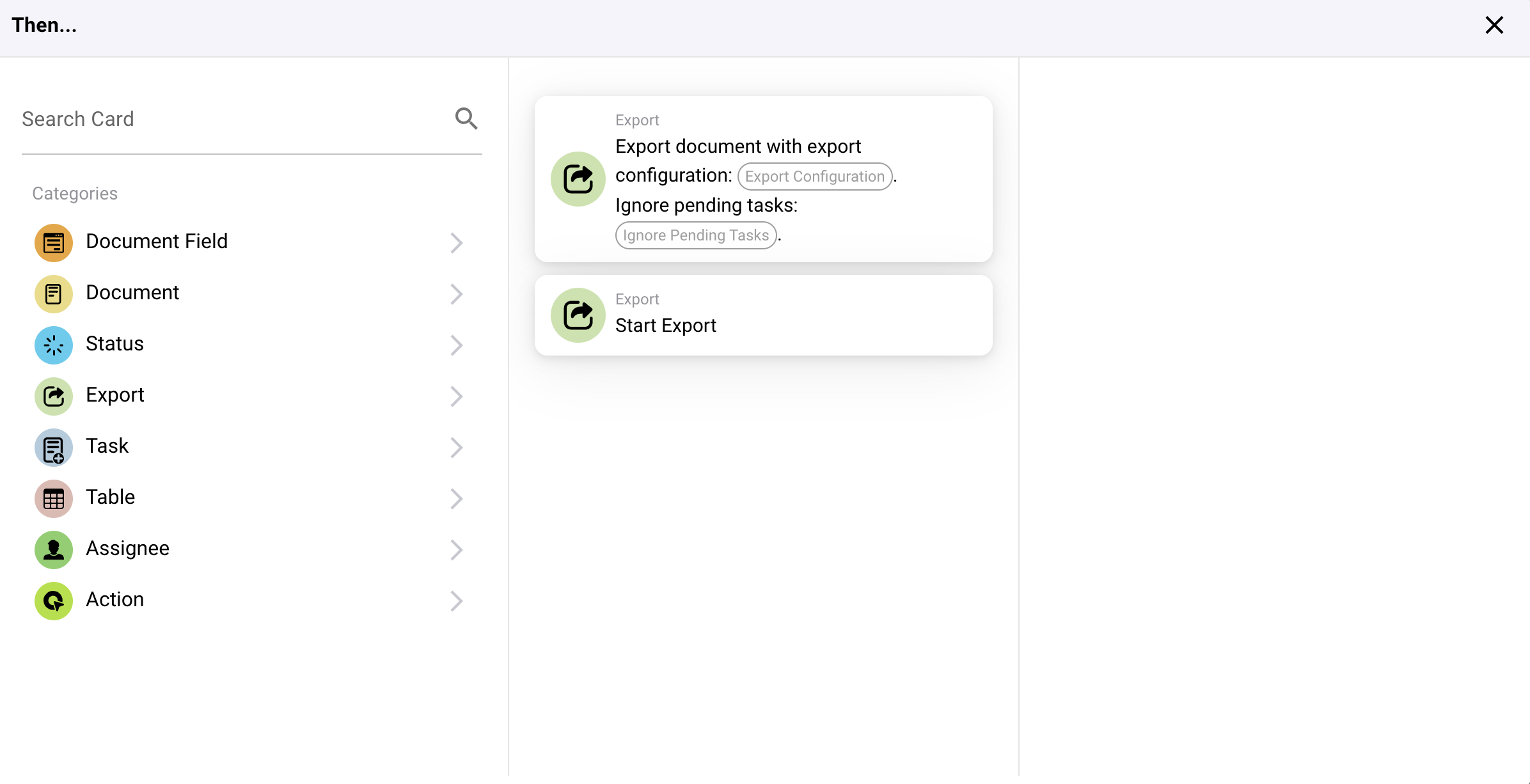
Task: Click the Ignore Pending Tasks pill
Action: 695,235
